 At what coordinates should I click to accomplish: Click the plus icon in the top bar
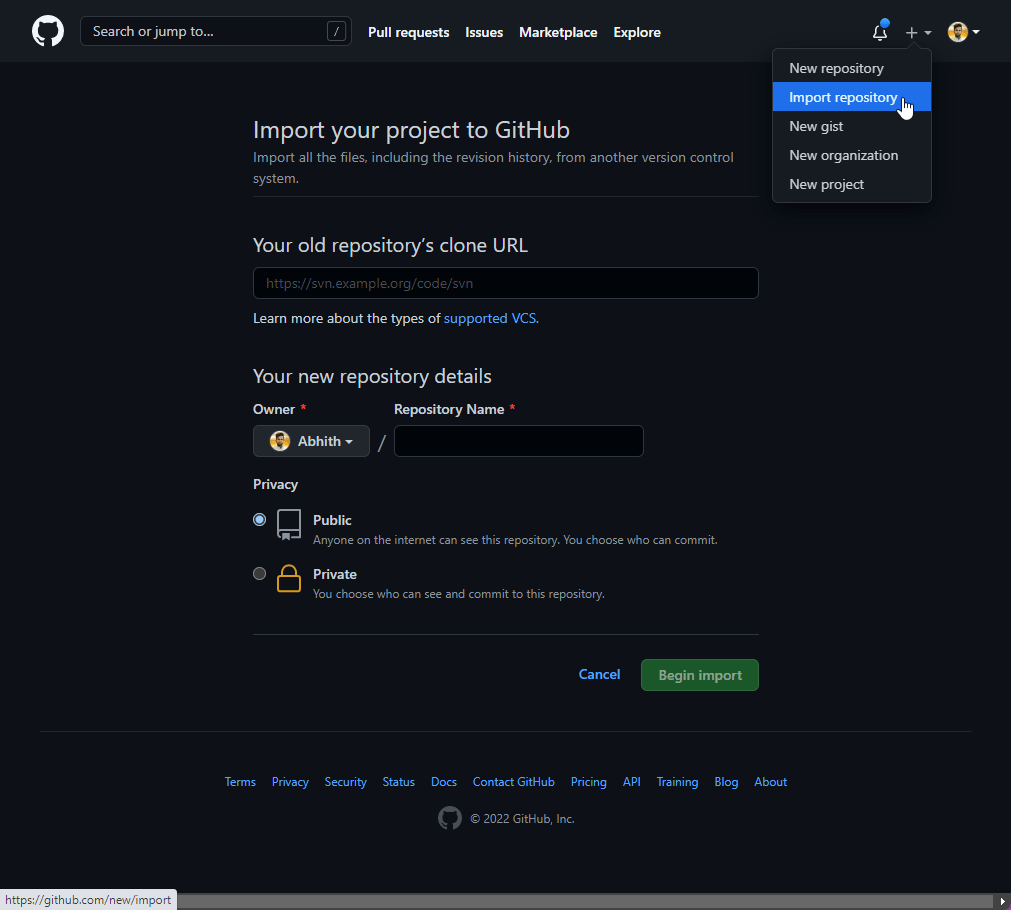[912, 32]
